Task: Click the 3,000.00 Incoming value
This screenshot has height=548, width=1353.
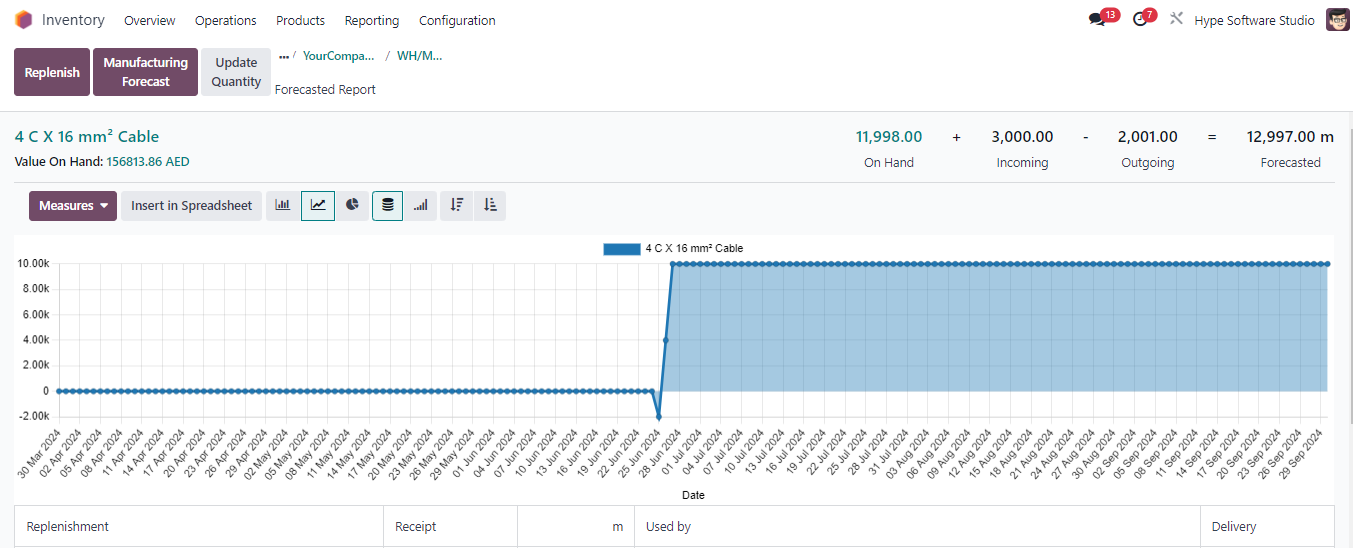Action: [1022, 137]
